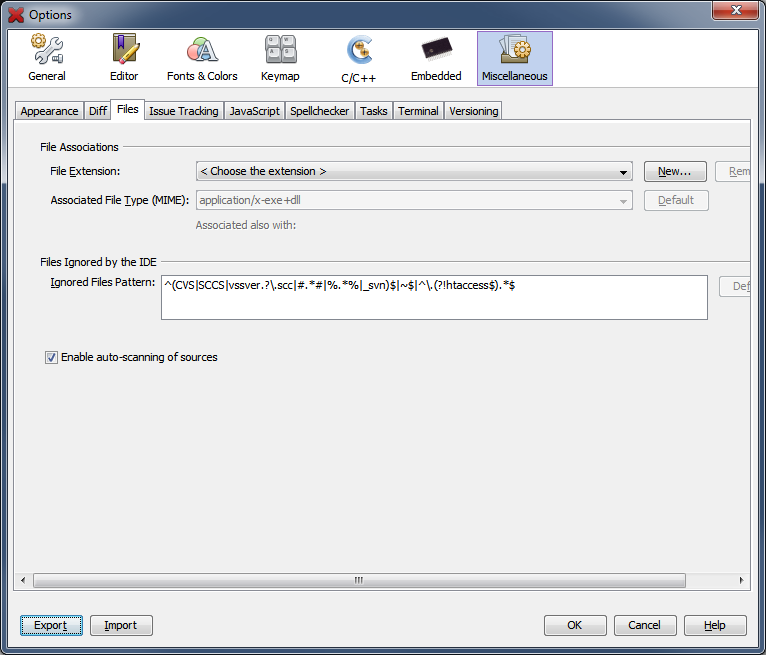Viewport: 766px width, 655px height.
Task: Click inside the Ignored Files Pattern field
Action: pyautogui.click(x=434, y=297)
